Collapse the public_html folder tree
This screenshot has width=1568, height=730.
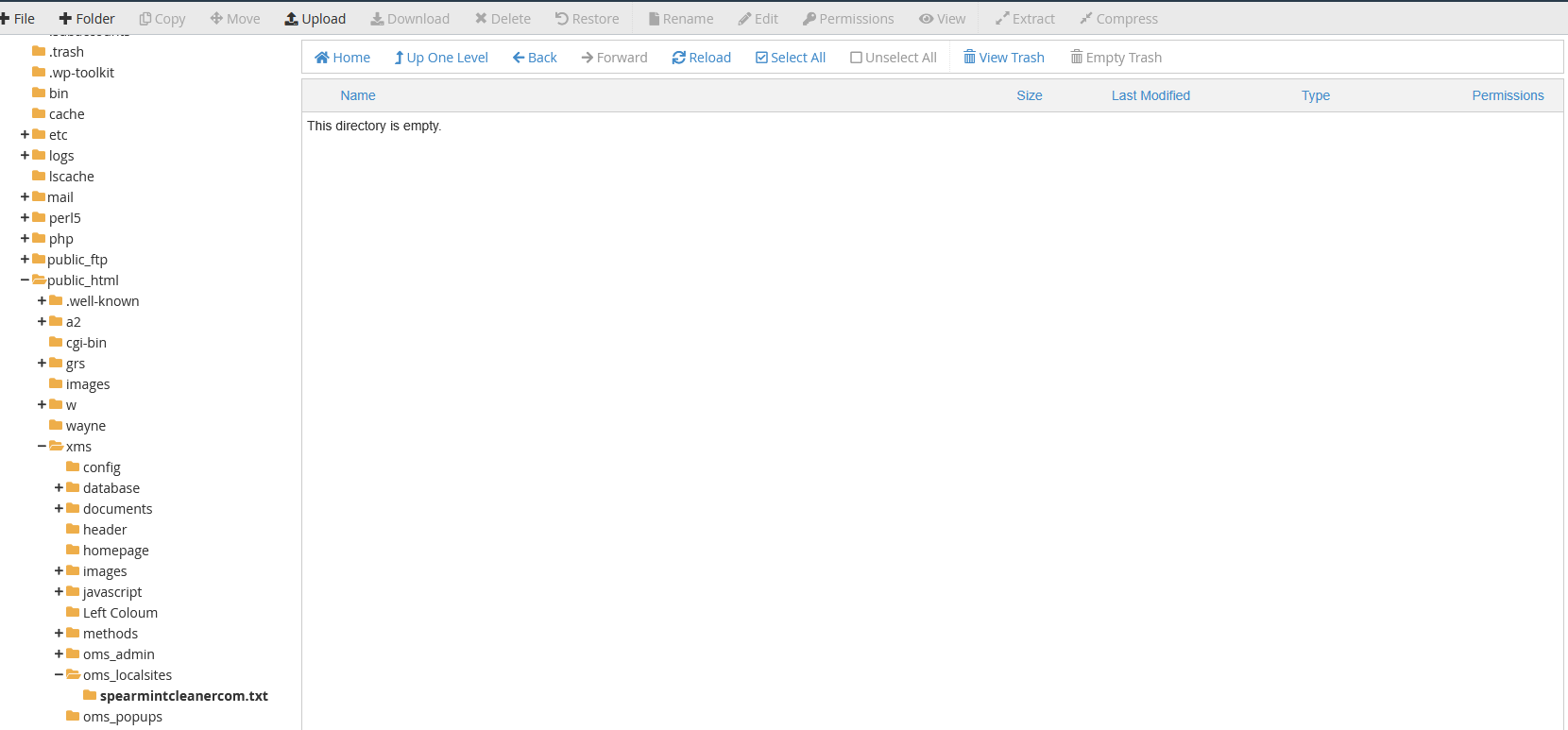click(x=25, y=280)
